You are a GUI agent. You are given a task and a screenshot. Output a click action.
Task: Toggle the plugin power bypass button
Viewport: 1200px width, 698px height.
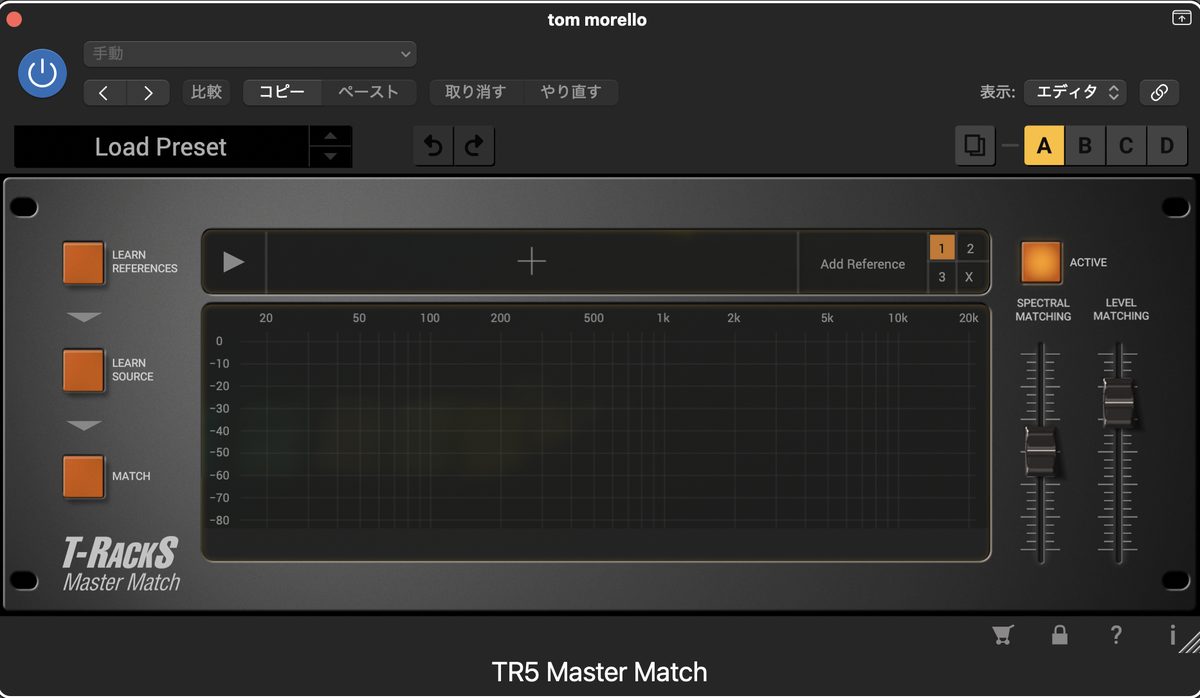point(43,73)
